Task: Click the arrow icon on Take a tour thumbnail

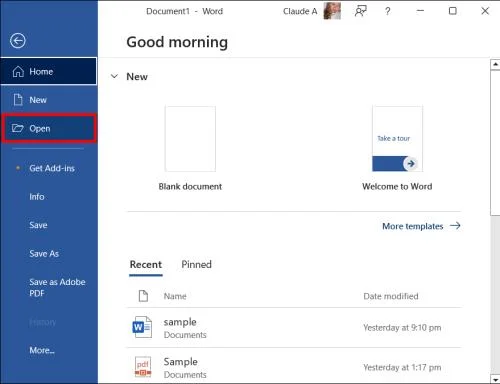Action: pyautogui.click(x=411, y=163)
